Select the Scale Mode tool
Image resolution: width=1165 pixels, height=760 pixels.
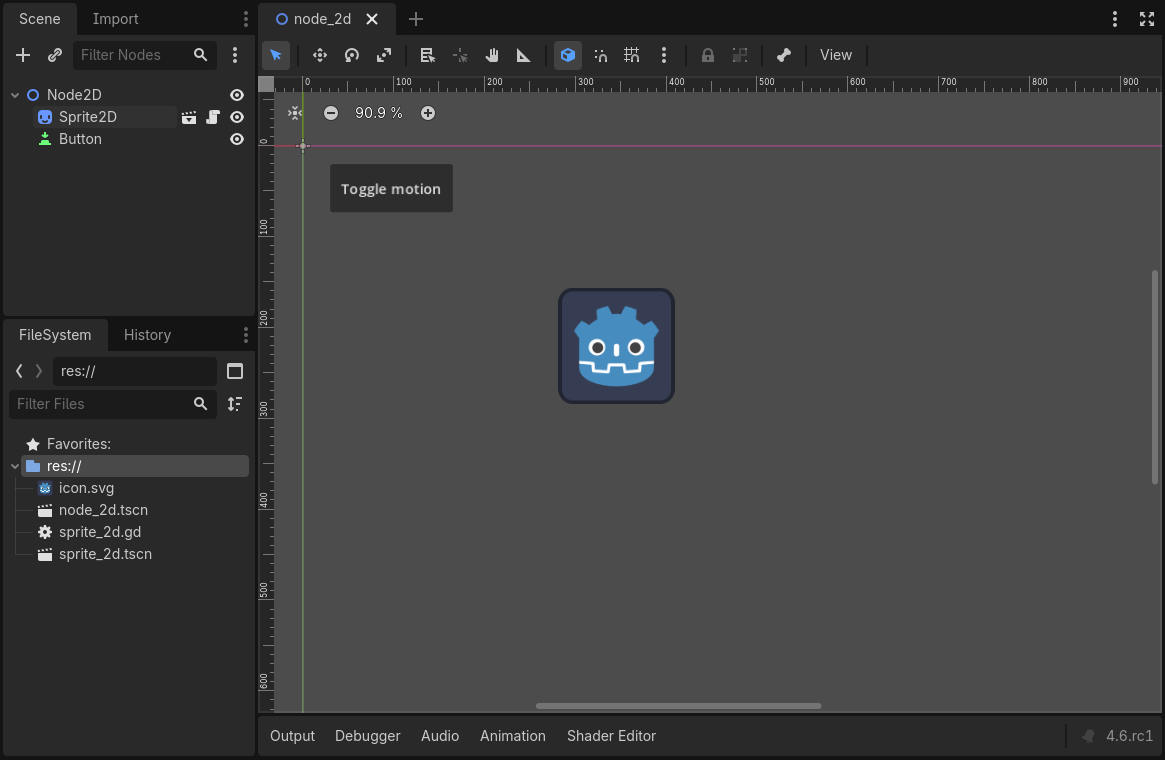point(384,55)
